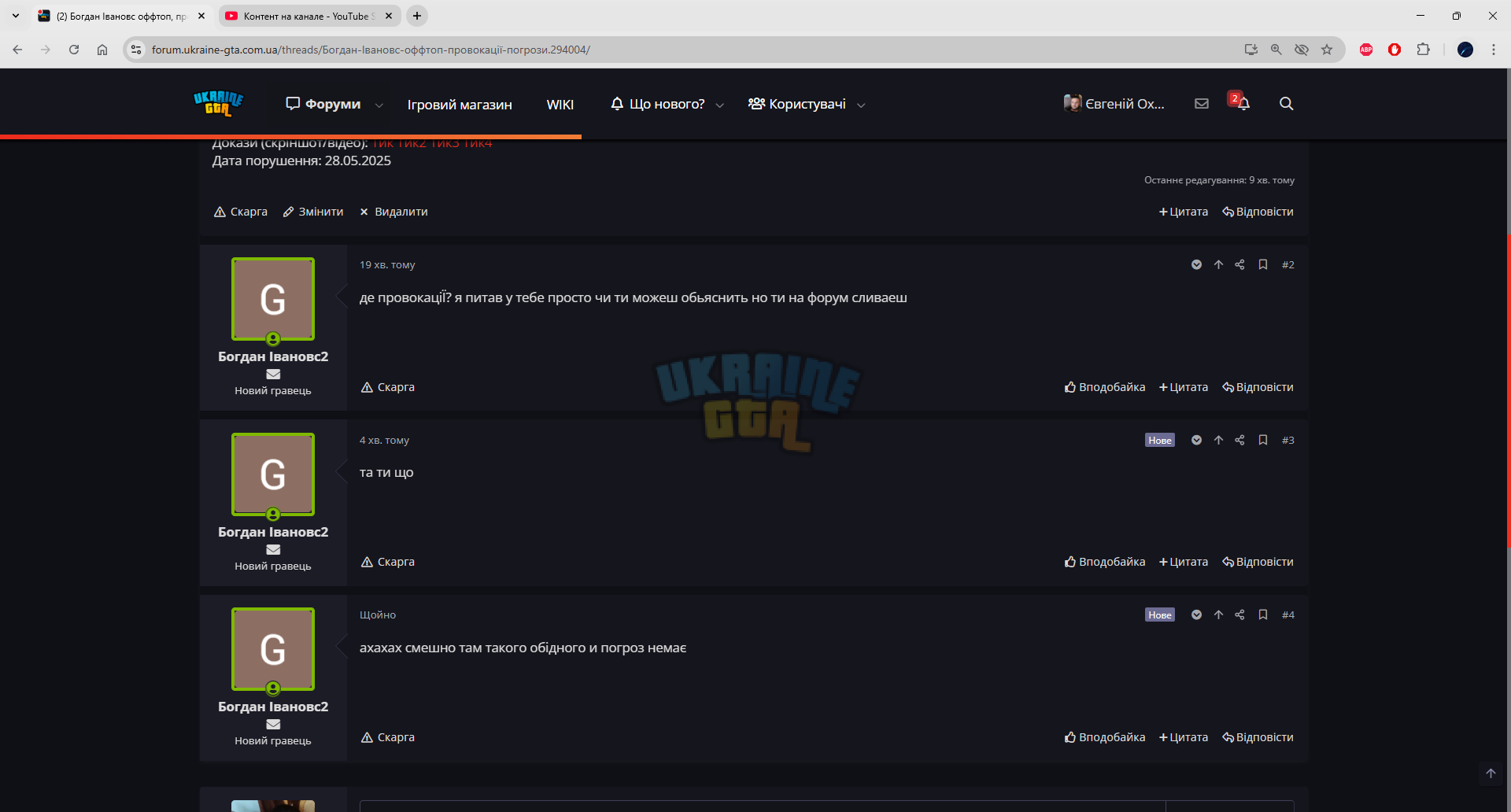
Task: Open message envelope icon under post #3 author
Action: pos(273,550)
